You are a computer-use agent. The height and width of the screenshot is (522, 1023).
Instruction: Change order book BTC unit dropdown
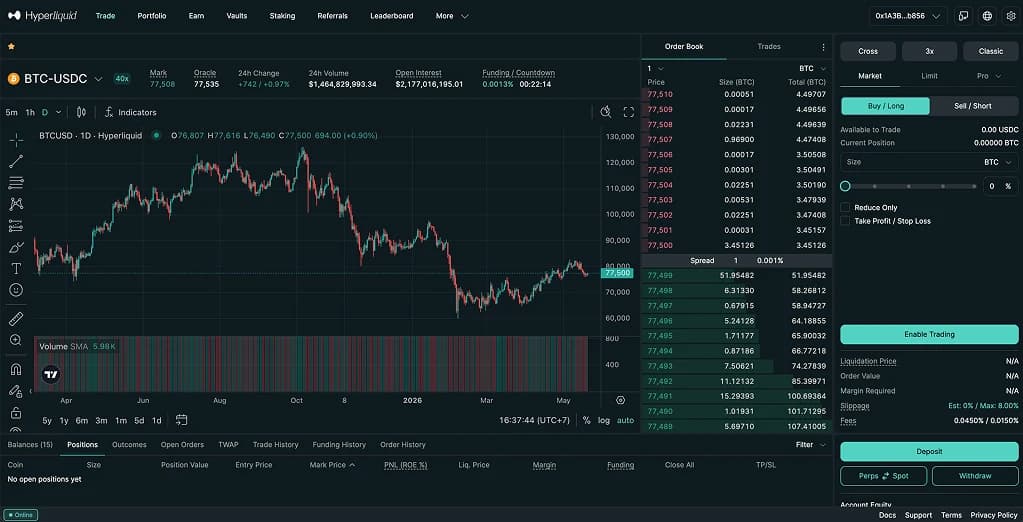pos(812,69)
